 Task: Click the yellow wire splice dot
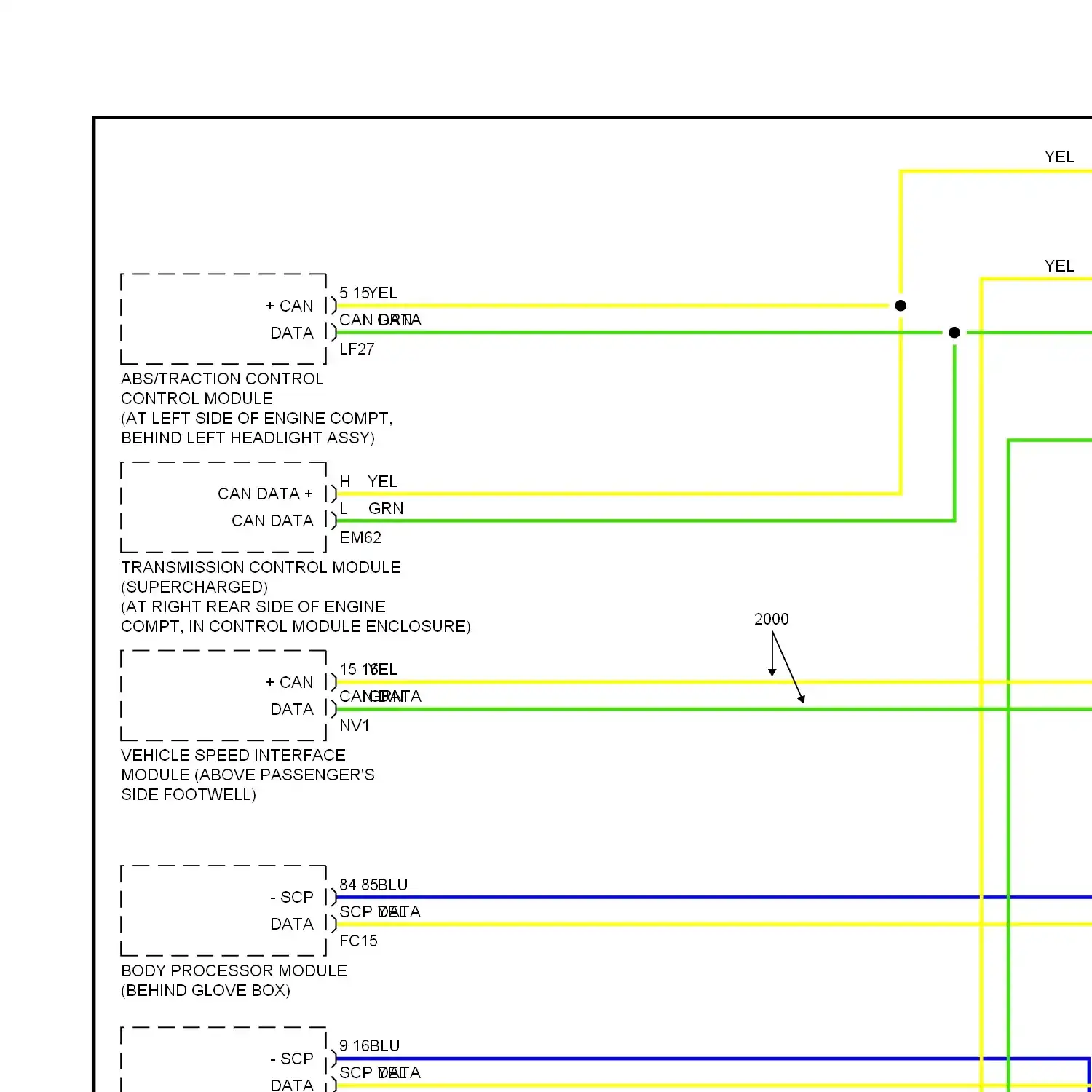point(901,306)
